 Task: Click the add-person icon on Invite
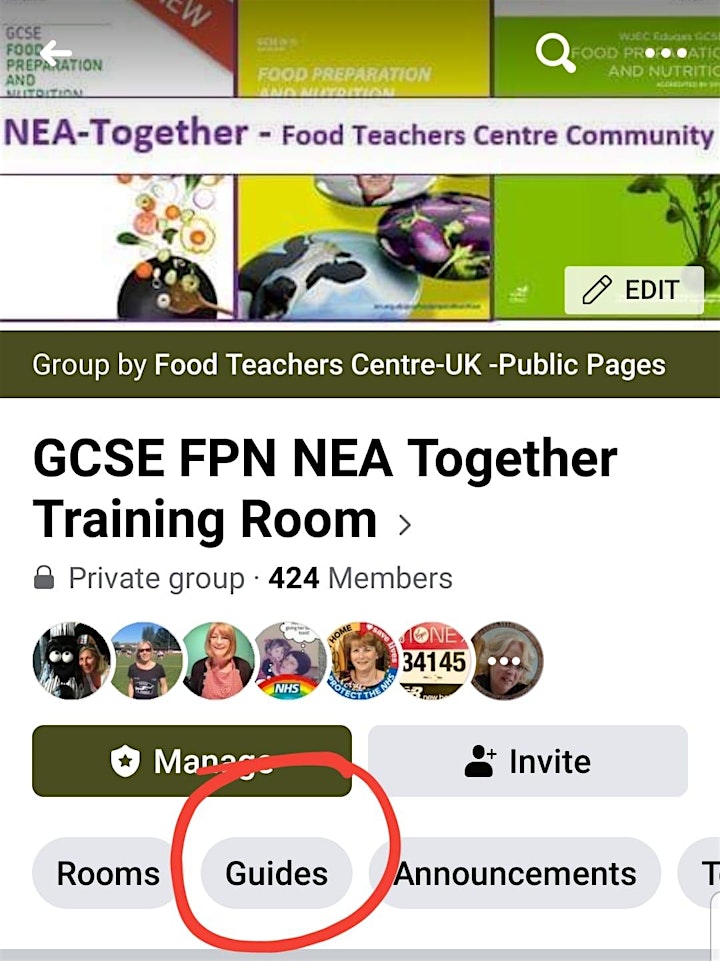tap(480, 761)
